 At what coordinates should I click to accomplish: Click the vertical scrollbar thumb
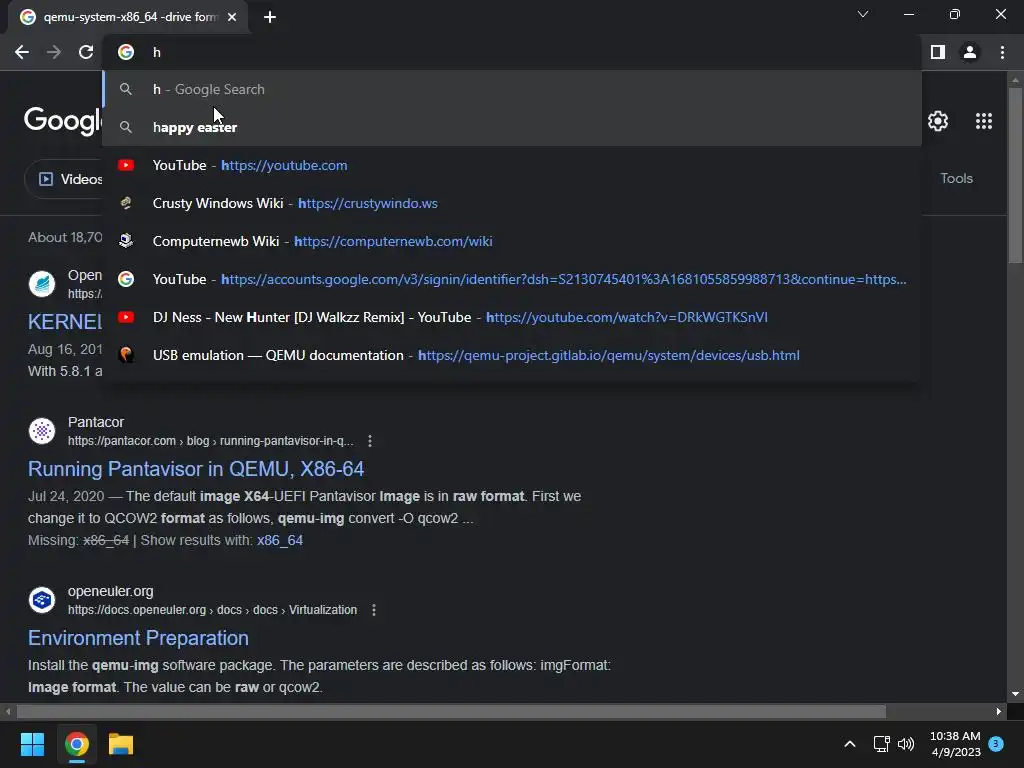click(x=1015, y=175)
